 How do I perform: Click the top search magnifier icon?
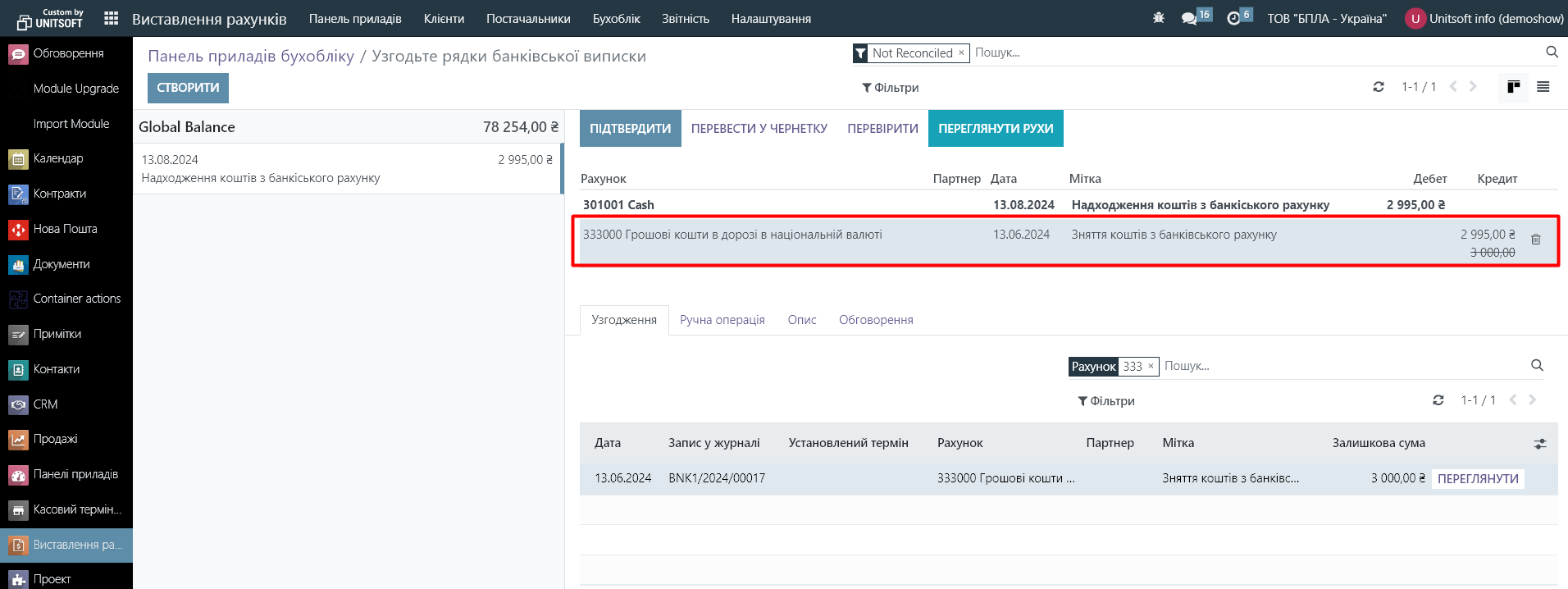1552,53
